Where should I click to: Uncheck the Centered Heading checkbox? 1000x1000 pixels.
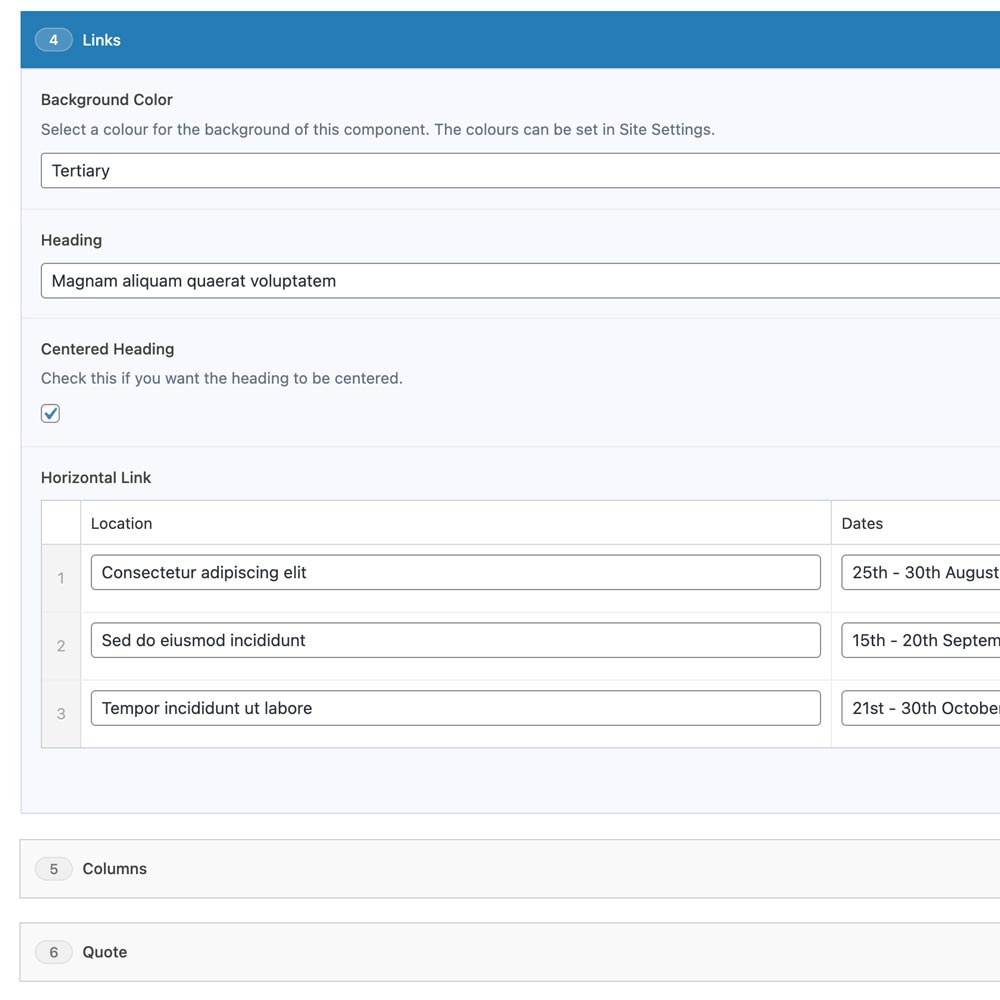pos(50,412)
